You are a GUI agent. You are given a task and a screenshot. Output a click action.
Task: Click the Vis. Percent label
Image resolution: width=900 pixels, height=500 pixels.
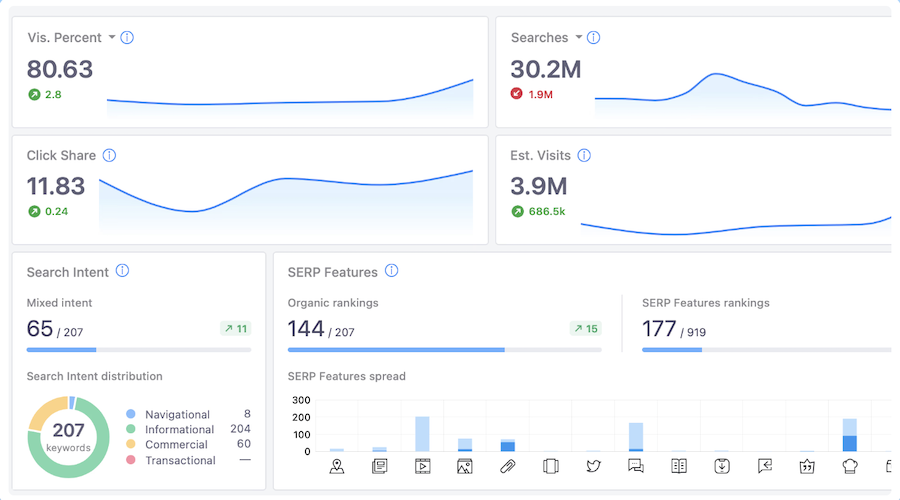point(64,38)
